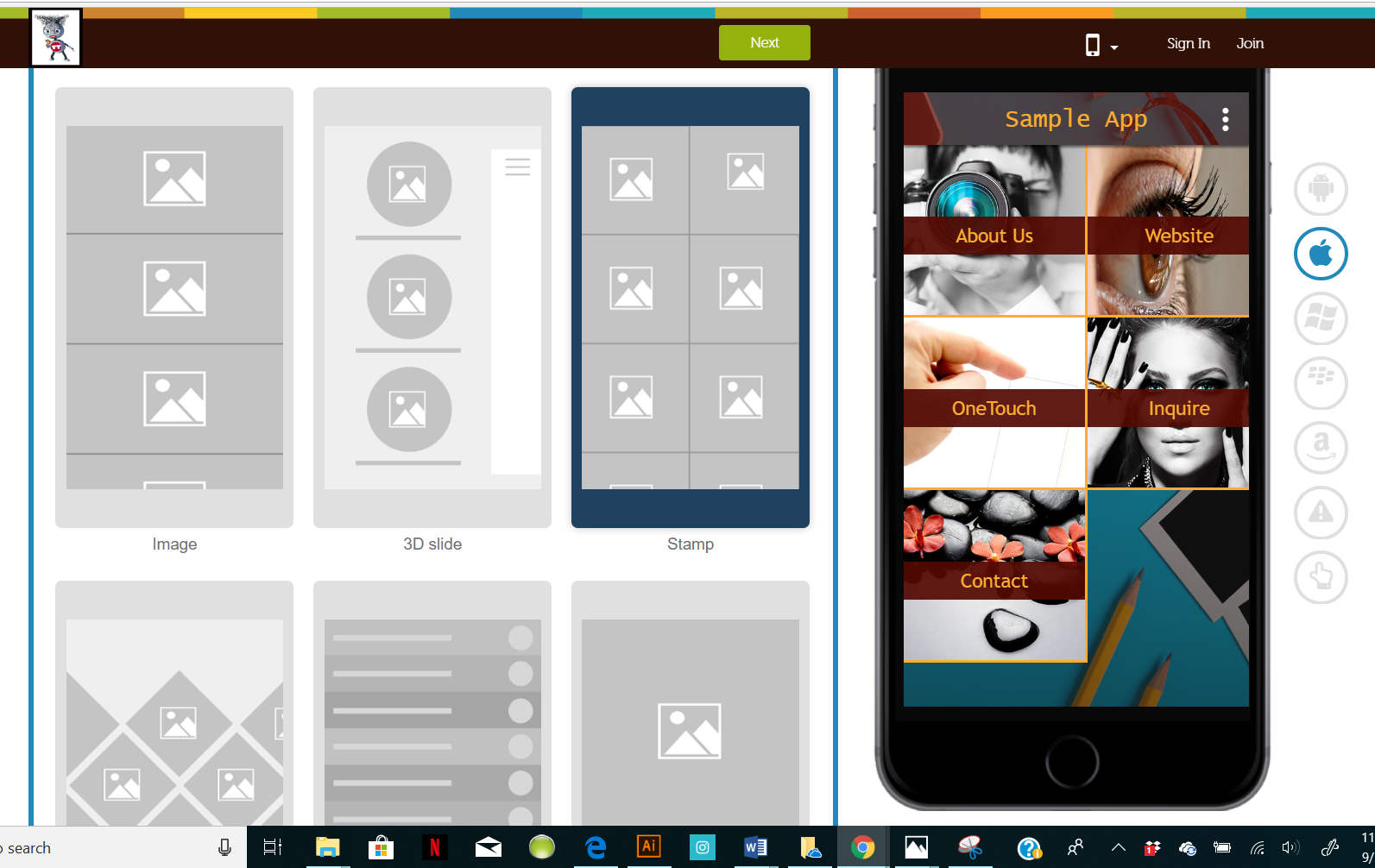Viewport: 1375px width, 868px height.
Task: Click the green Next button
Action: [764, 42]
